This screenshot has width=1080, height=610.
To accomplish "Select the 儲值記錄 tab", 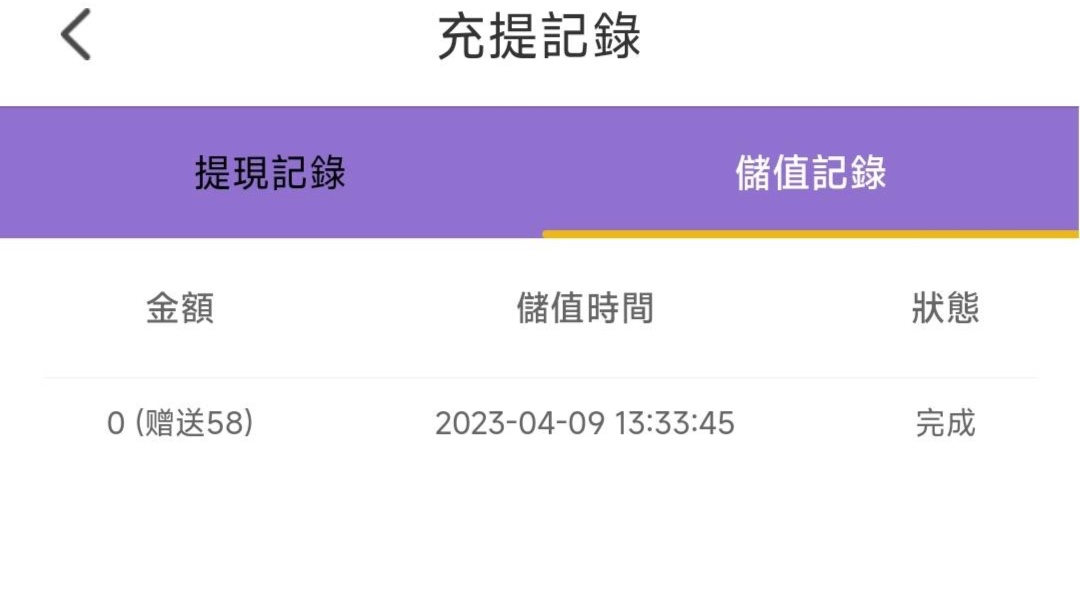I will coord(810,173).
